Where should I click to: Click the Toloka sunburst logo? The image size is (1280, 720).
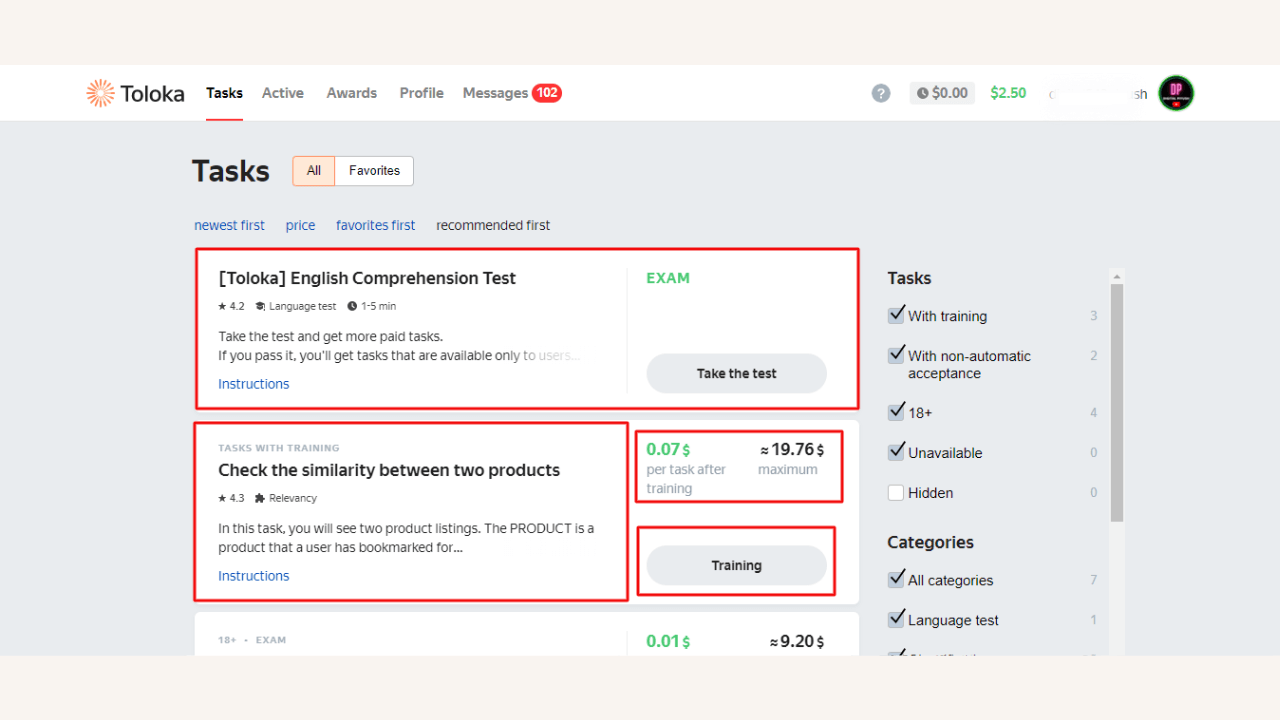click(100, 93)
